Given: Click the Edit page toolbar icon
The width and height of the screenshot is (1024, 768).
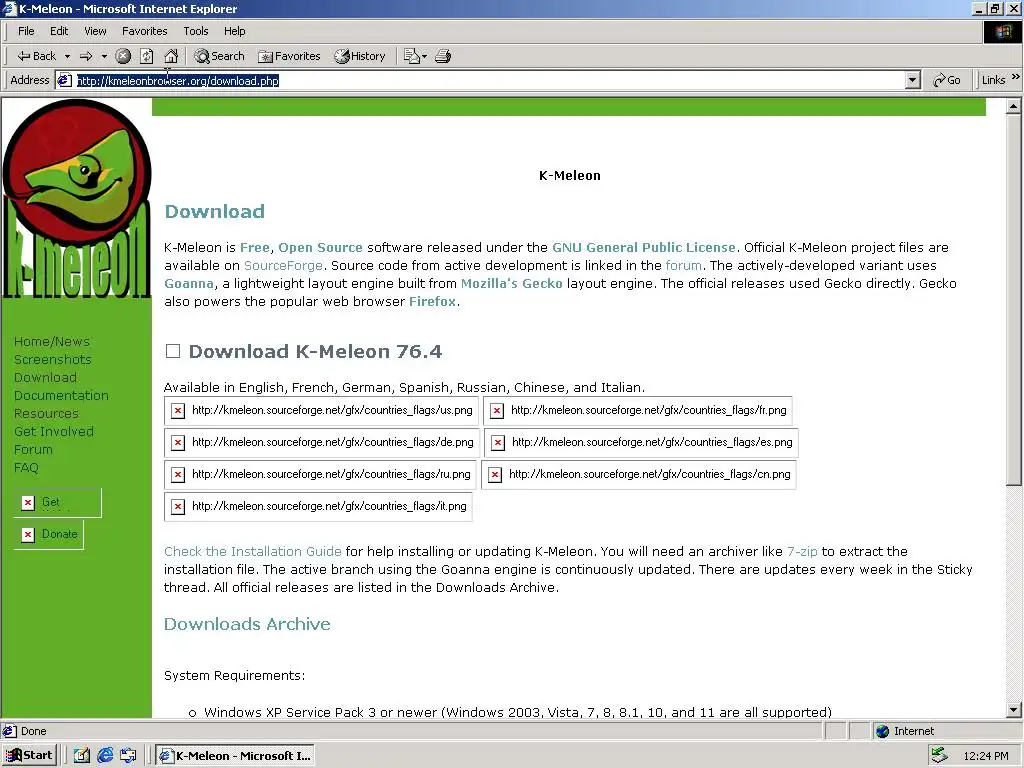Looking at the screenshot, I should 411,56.
